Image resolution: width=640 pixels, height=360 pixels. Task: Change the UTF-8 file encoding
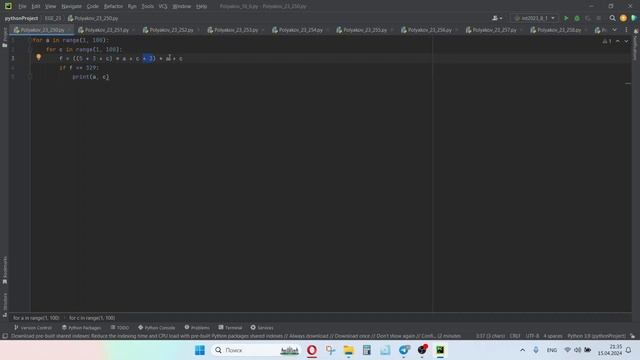point(532,336)
